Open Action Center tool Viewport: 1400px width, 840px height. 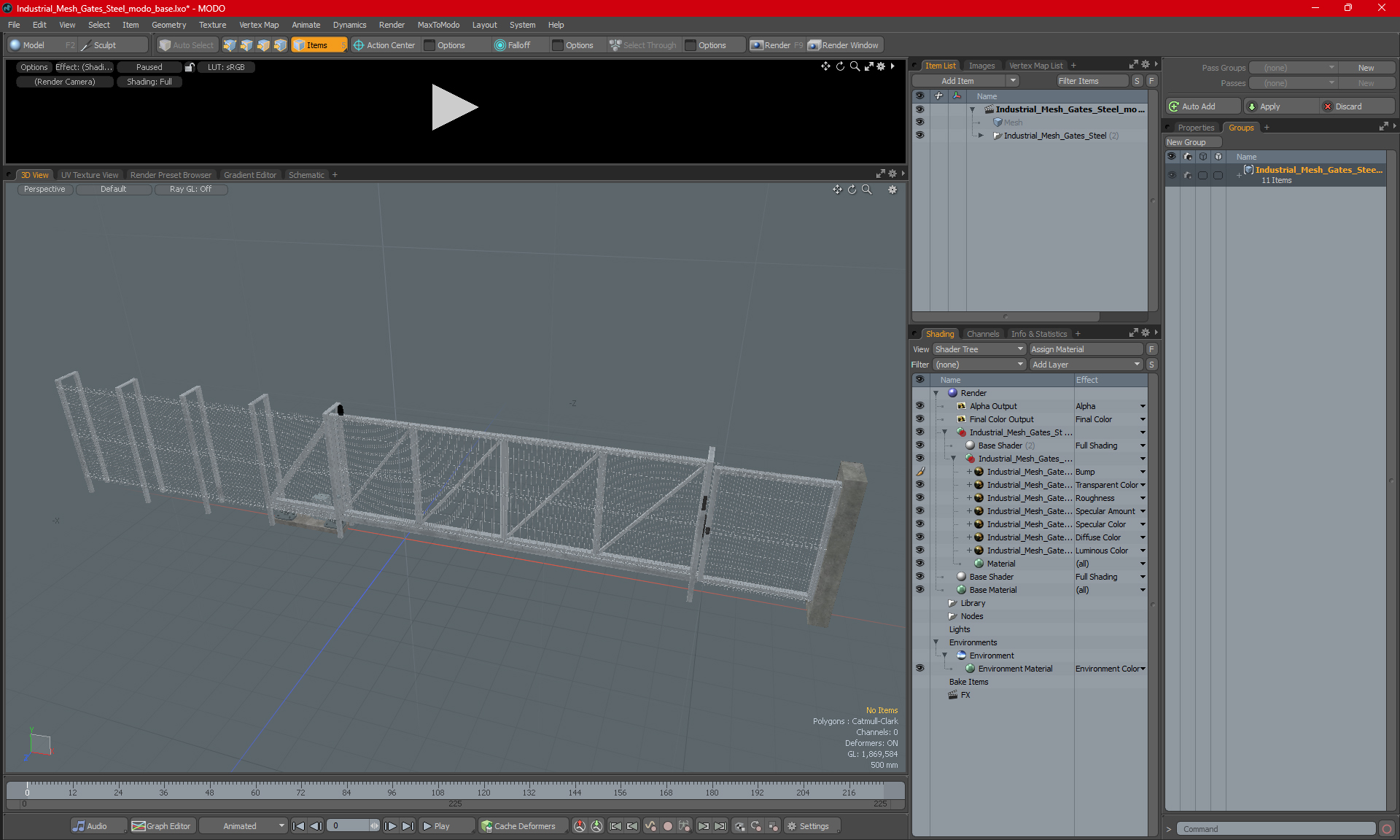coord(384,45)
